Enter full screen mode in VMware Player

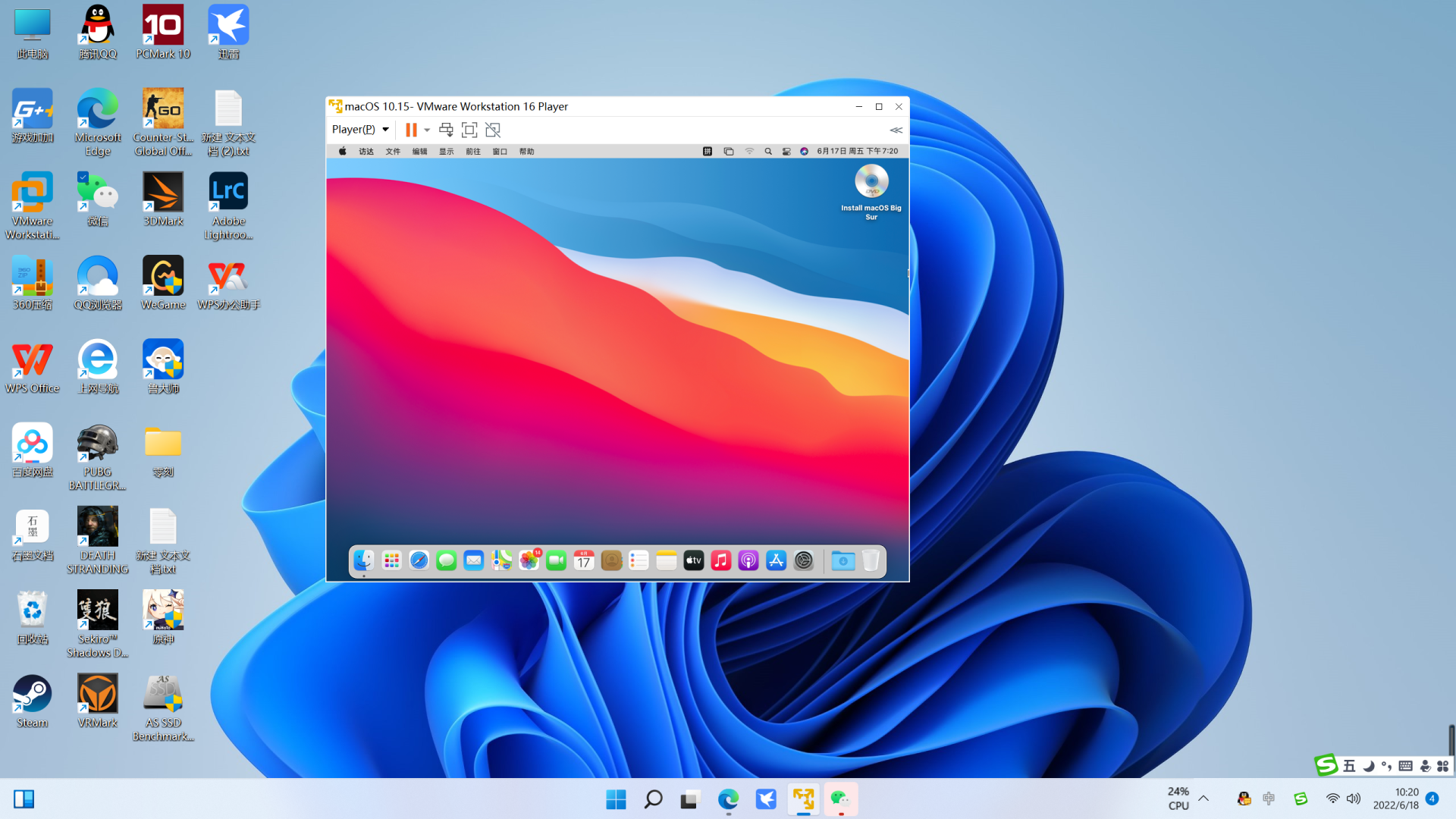[x=469, y=130]
